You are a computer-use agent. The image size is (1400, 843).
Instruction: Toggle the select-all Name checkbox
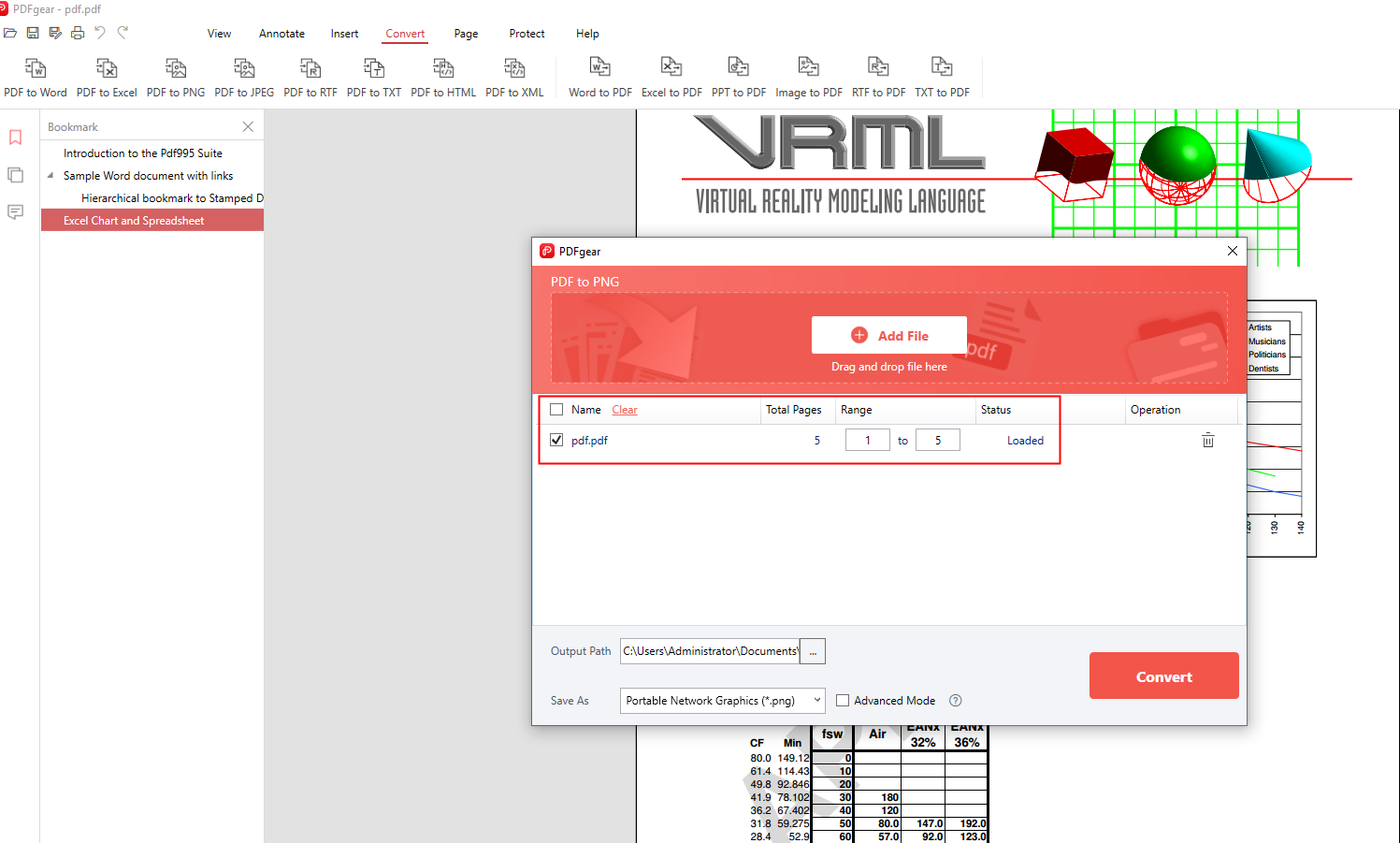(x=556, y=410)
